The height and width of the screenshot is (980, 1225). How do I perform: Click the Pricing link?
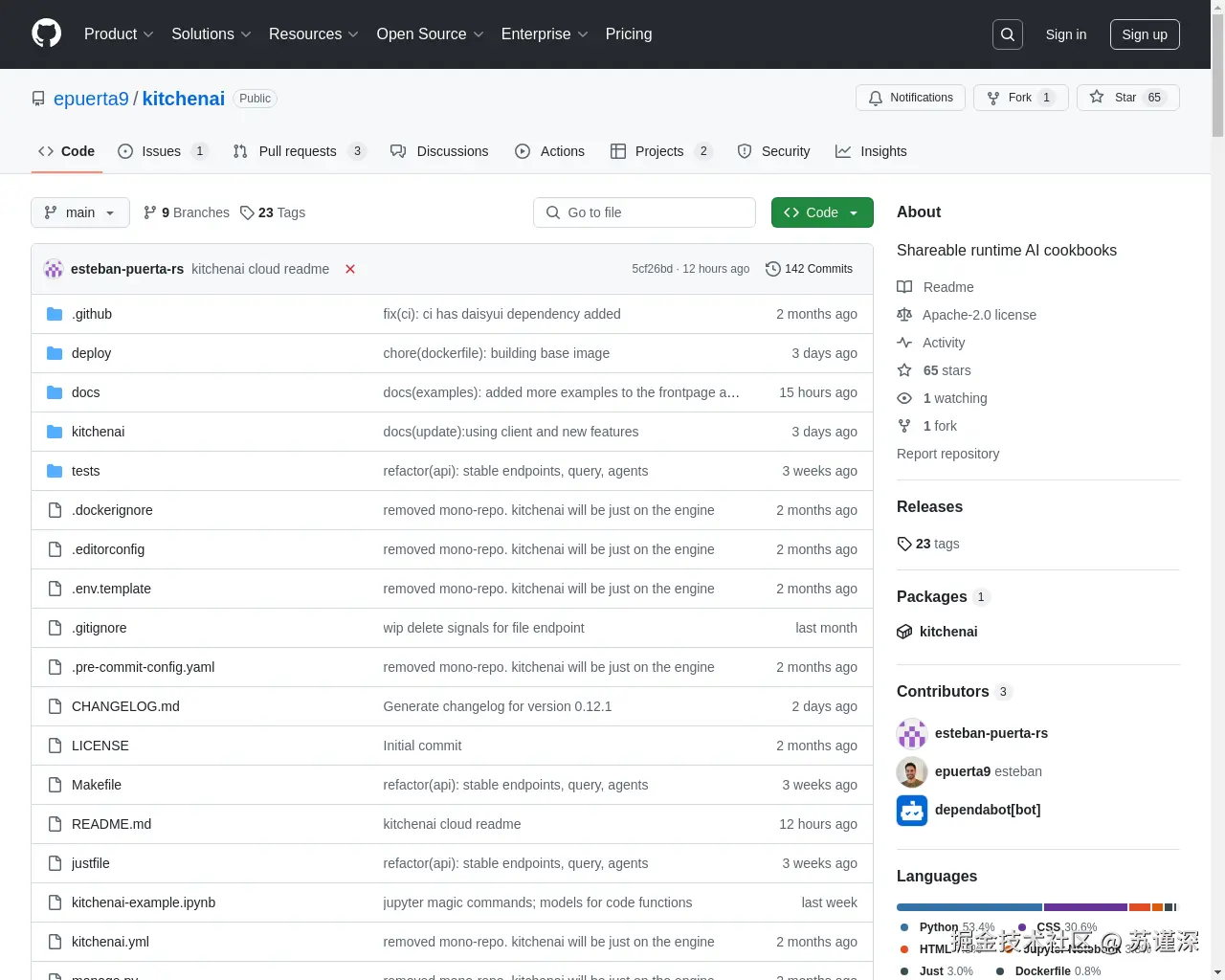point(629,33)
